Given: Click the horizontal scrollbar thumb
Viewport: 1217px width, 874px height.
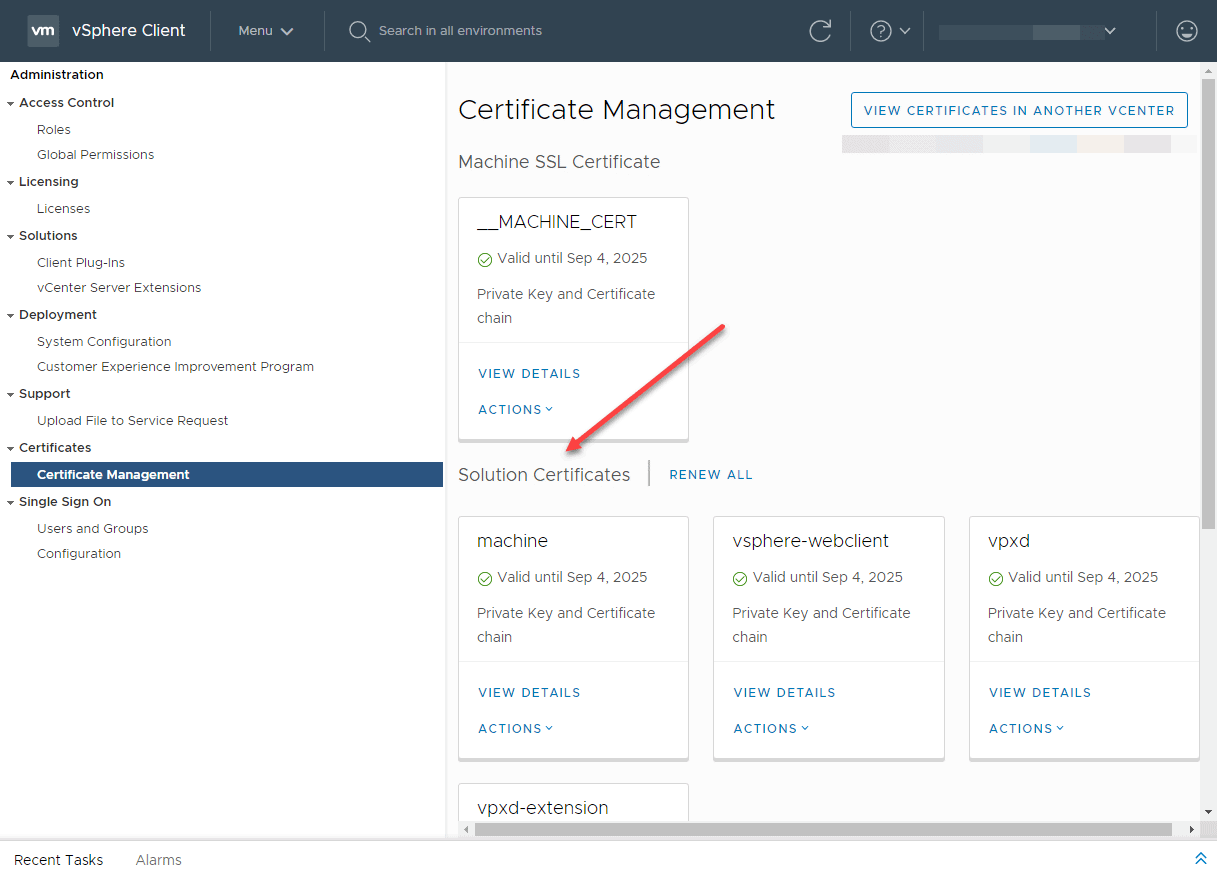Looking at the screenshot, I should 823,829.
